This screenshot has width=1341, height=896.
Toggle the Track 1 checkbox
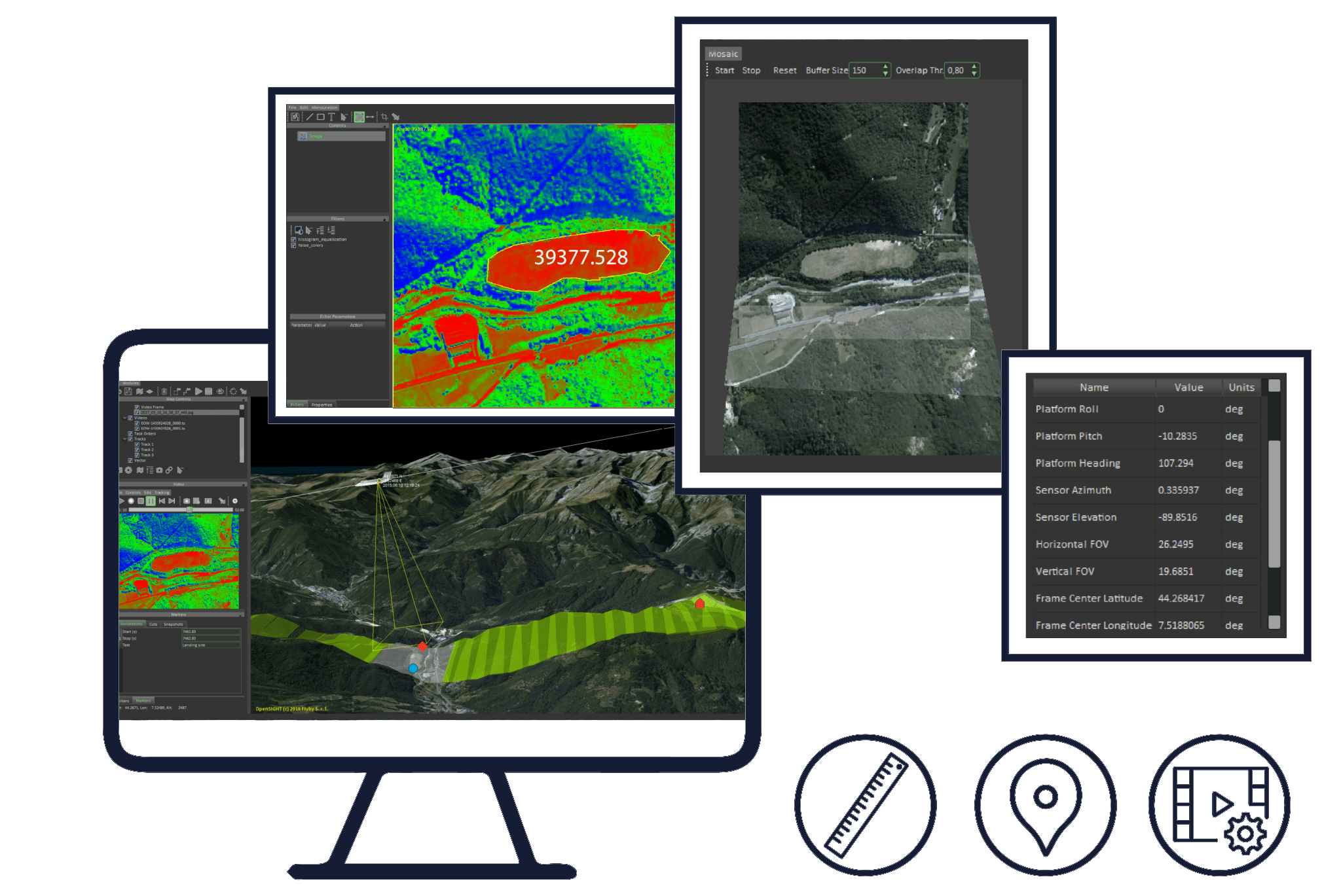click(x=137, y=444)
